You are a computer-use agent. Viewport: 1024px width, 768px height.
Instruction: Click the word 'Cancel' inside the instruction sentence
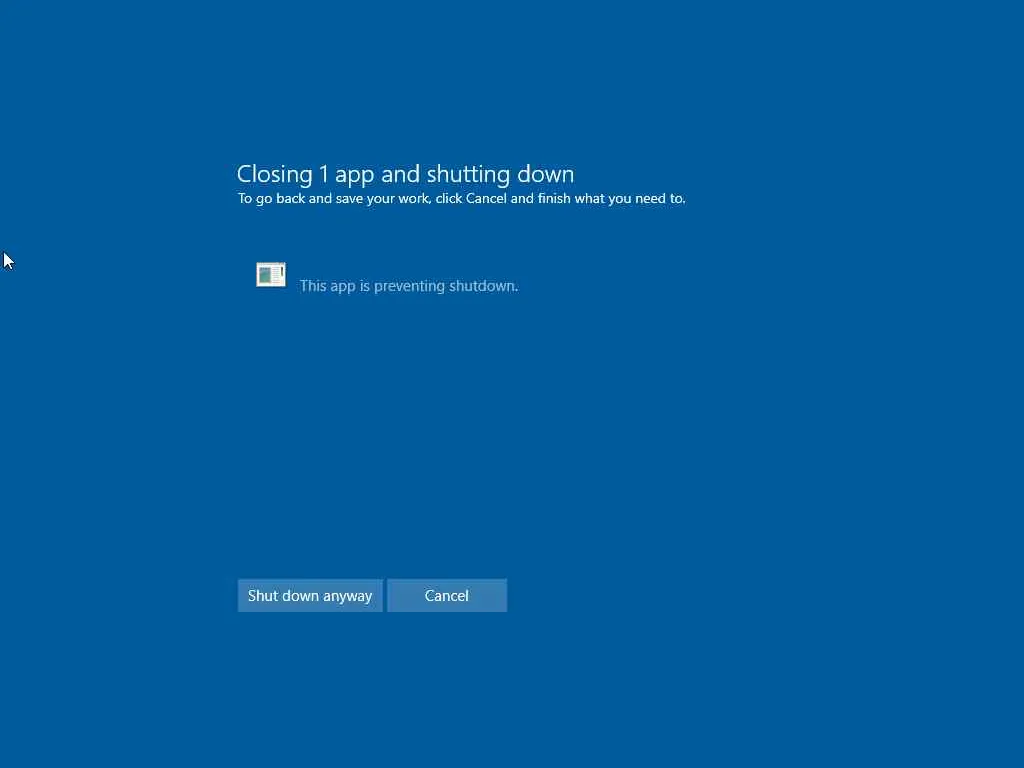(x=486, y=199)
